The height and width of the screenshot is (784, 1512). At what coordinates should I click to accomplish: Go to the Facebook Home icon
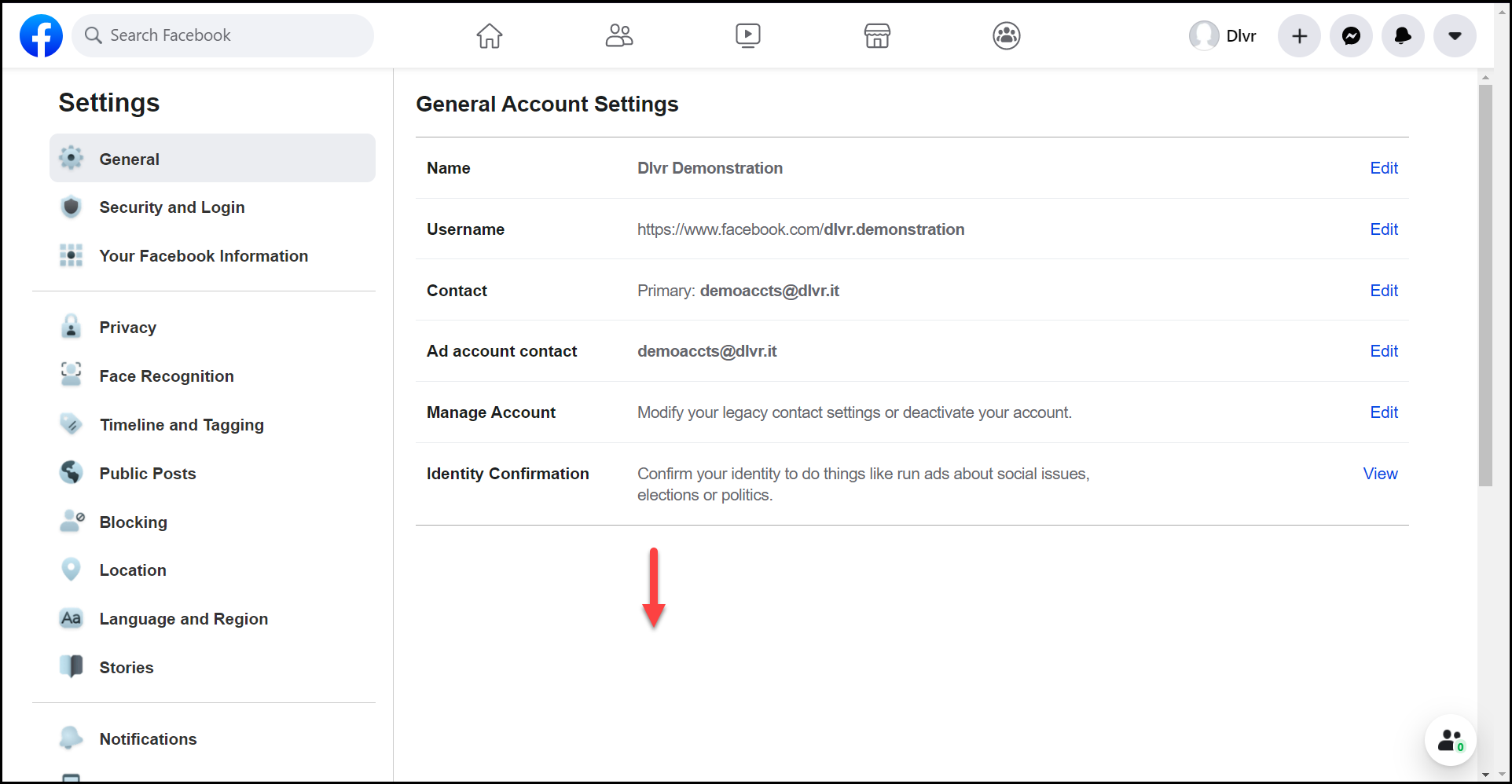point(489,35)
